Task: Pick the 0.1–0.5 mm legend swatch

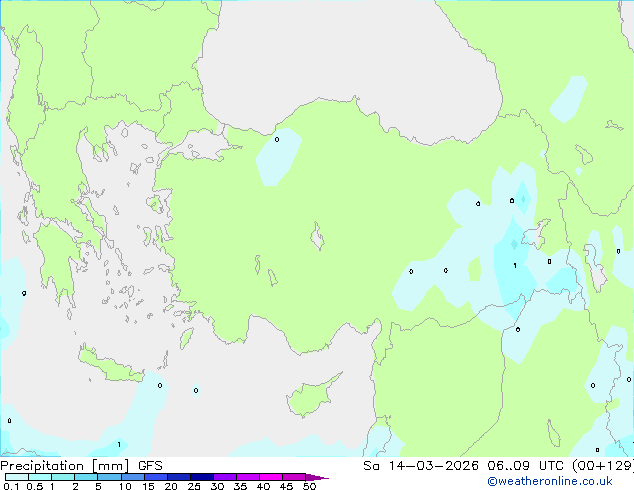Action: click(x=17, y=477)
